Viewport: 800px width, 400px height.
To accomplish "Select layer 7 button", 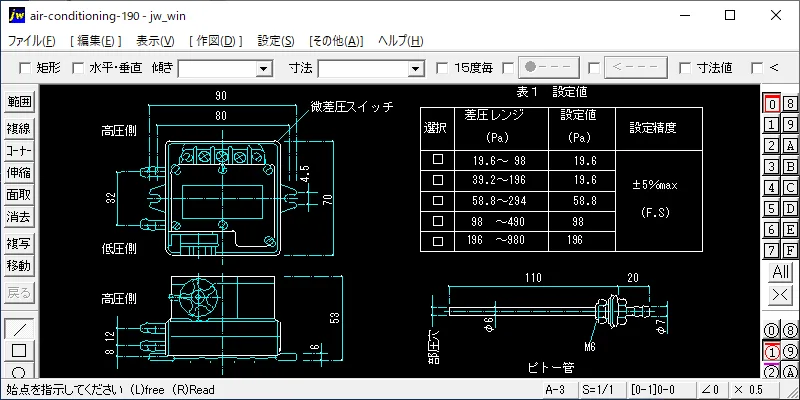I will 772,250.
